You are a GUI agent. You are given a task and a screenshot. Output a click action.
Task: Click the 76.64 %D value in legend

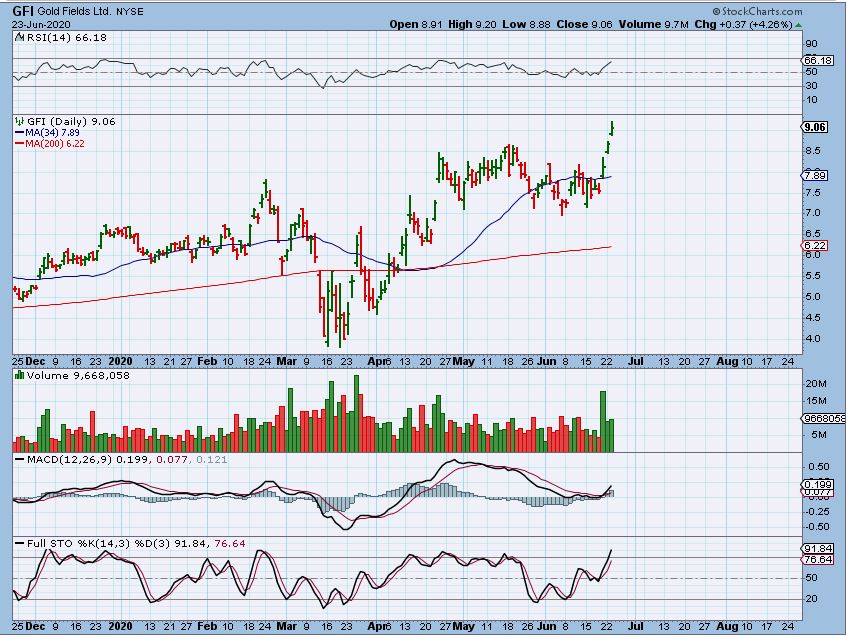pyautogui.click(x=230, y=544)
